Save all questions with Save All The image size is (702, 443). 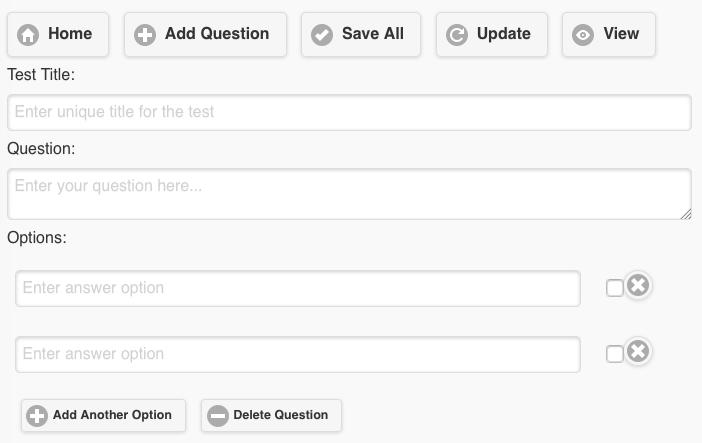pos(361,34)
